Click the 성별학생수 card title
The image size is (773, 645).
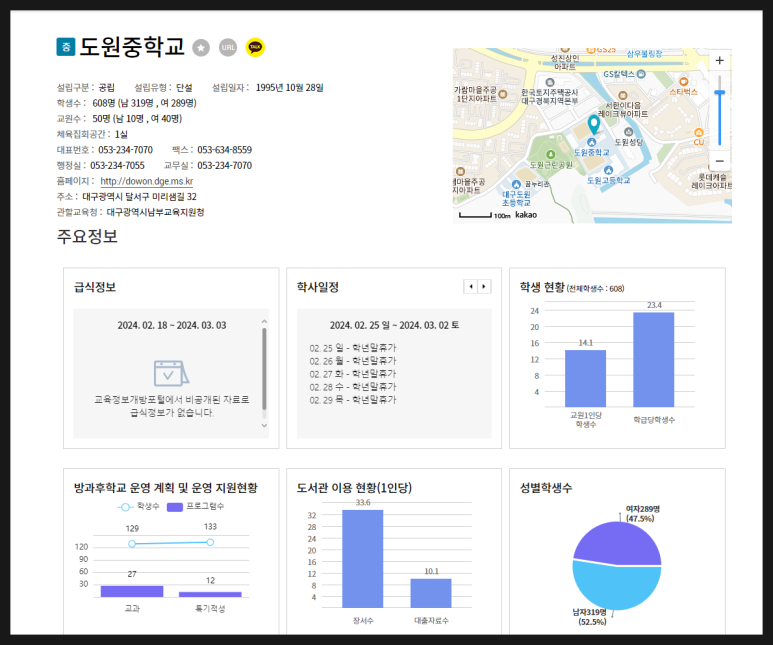(x=546, y=488)
